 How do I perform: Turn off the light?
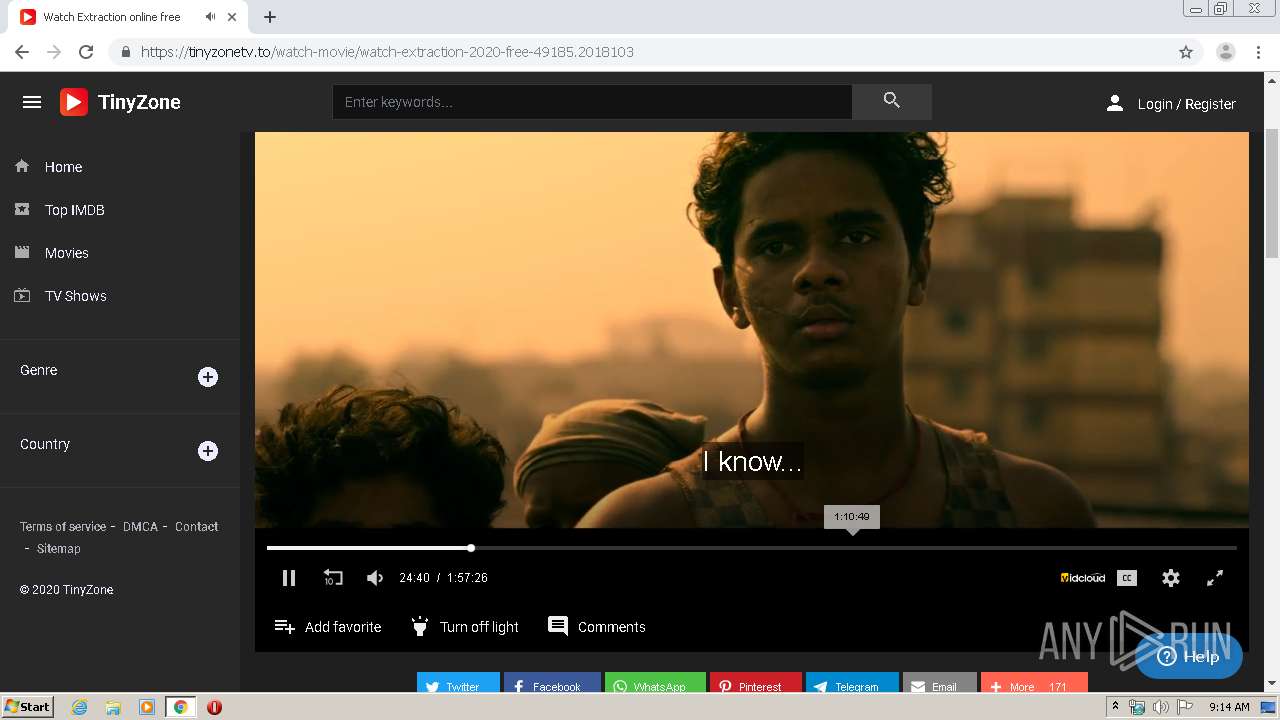click(x=465, y=627)
